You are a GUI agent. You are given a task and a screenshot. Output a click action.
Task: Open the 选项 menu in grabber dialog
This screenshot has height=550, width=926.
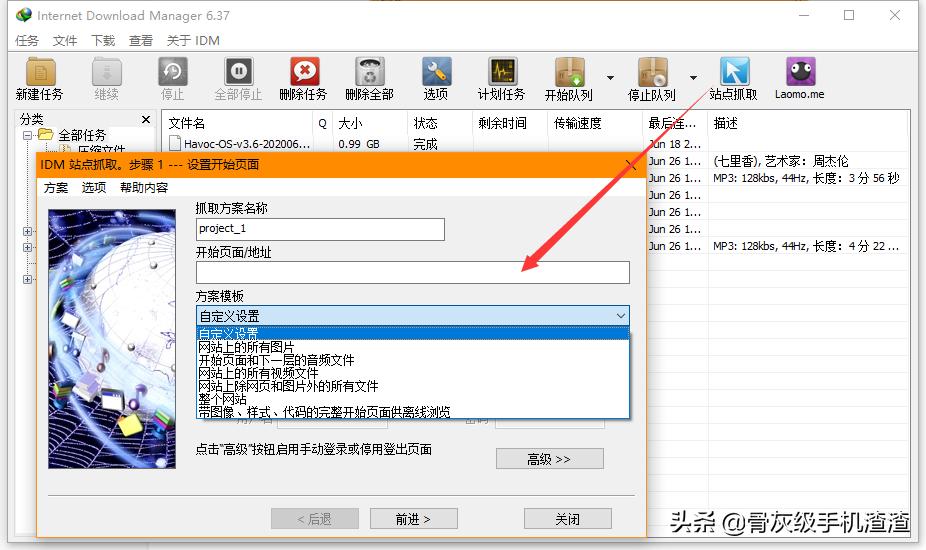tap(94, 188)
